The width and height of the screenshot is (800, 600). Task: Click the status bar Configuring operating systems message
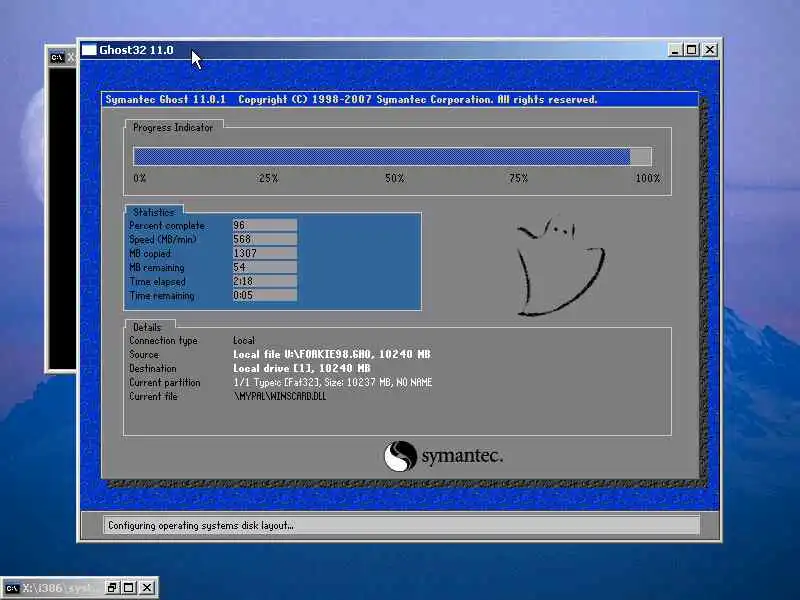(x=201, y=526)
